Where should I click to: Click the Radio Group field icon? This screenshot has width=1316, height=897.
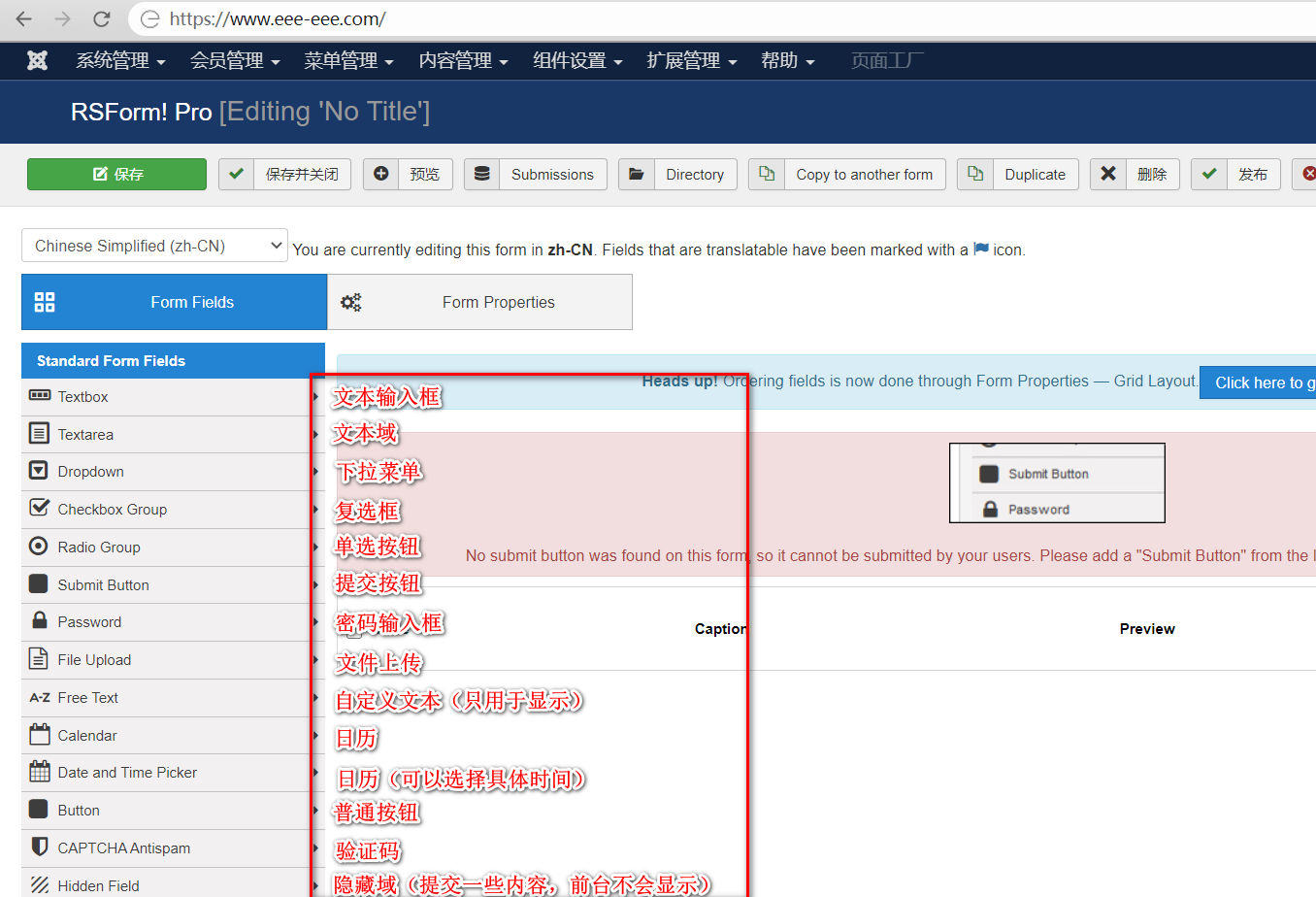tap(39, 547)
